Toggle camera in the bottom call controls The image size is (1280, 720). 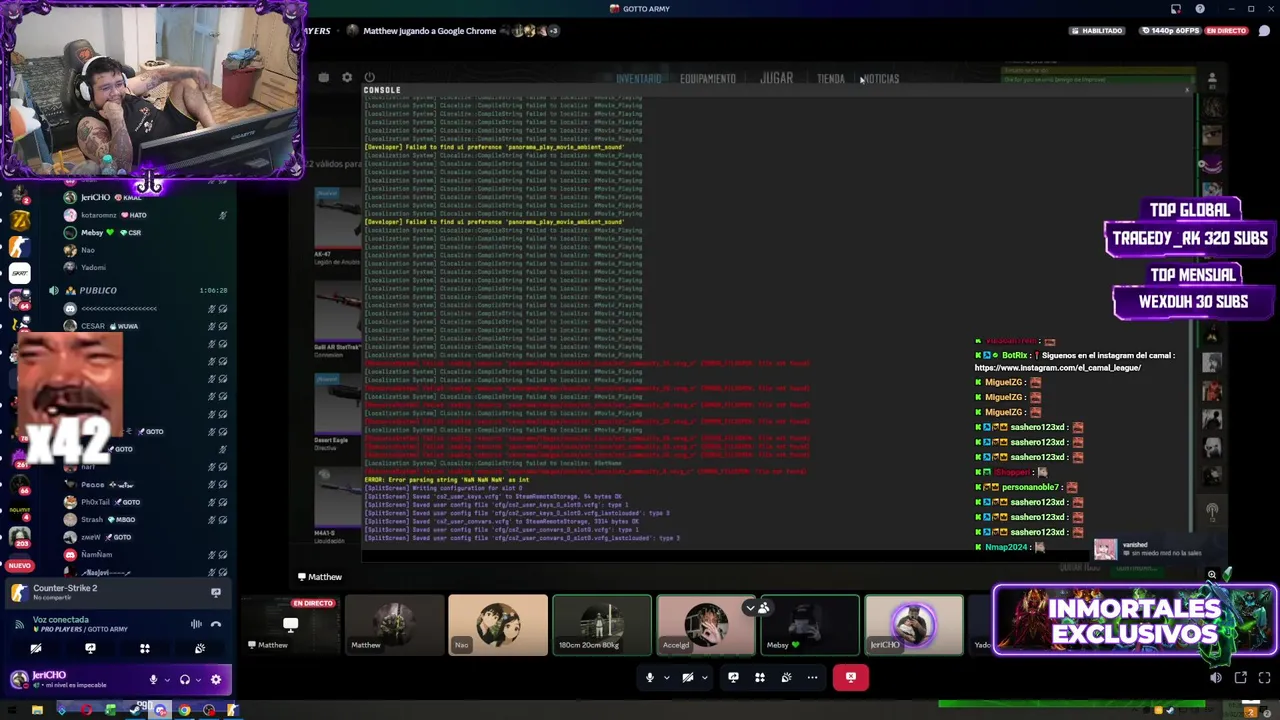(x=688, y=677)
